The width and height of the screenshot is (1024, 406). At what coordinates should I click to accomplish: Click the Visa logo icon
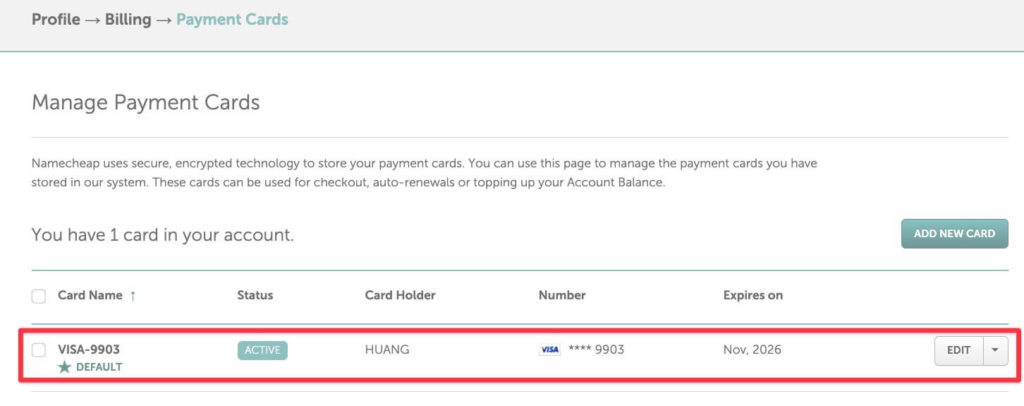(549, 350)
